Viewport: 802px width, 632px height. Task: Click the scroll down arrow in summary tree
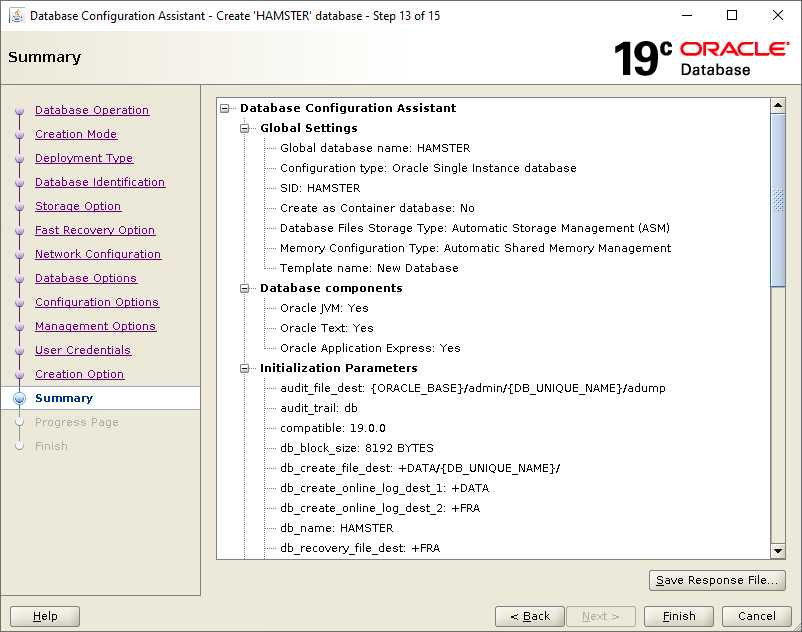(778, 551)
